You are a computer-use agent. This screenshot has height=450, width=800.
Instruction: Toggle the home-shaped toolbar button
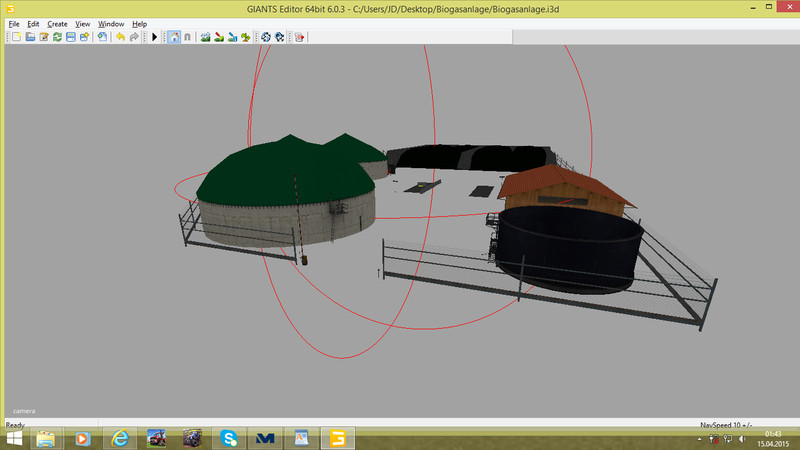tap(174, 37)
